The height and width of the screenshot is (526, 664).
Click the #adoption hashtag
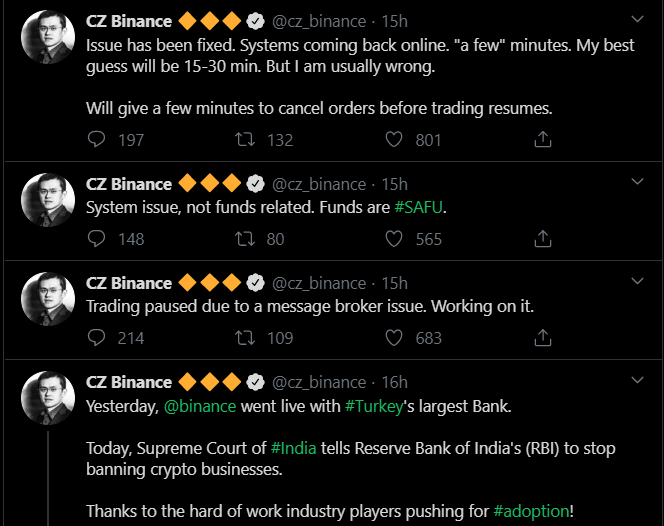531,511
